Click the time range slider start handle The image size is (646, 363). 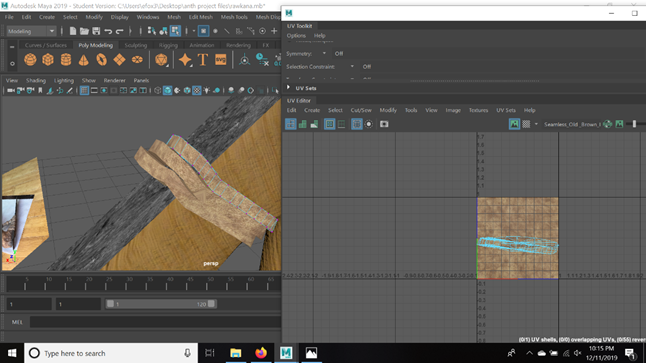pos(110,304)
